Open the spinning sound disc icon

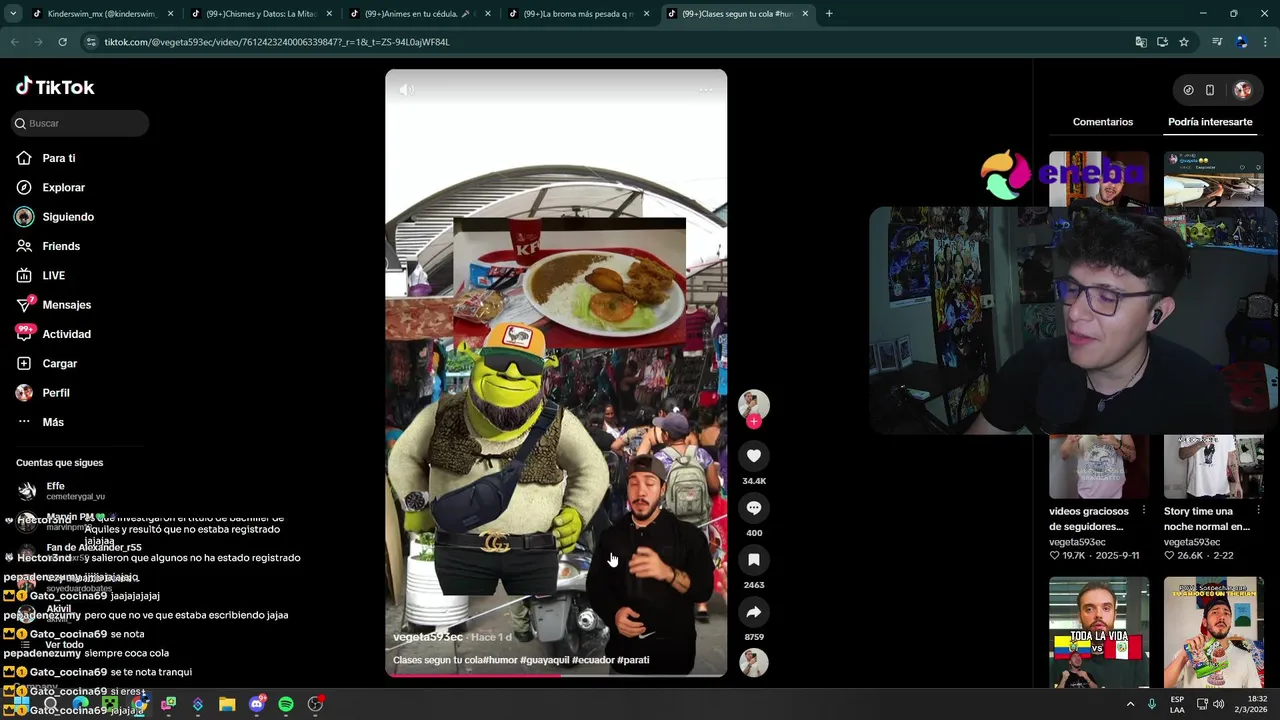point(754,662)
